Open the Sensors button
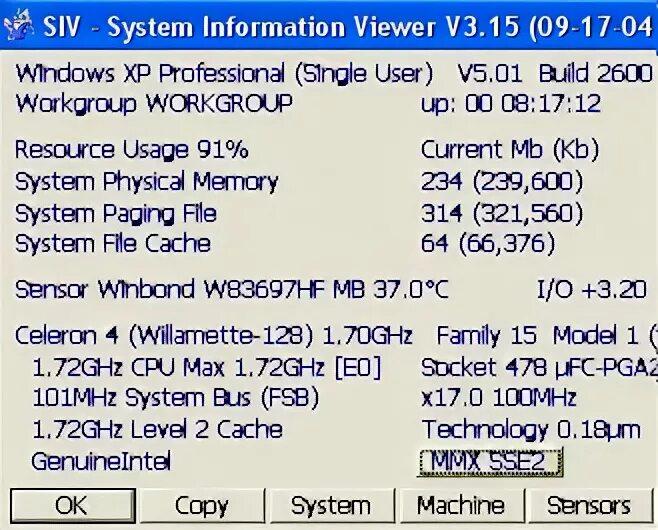Viewport: 658px width, 530px height. [x=589, y=505]
